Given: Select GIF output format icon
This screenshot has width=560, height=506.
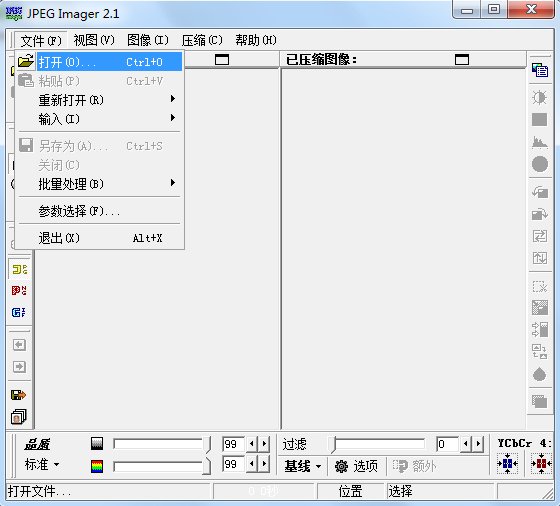Looking at the screenshot, I should [19, 312].
